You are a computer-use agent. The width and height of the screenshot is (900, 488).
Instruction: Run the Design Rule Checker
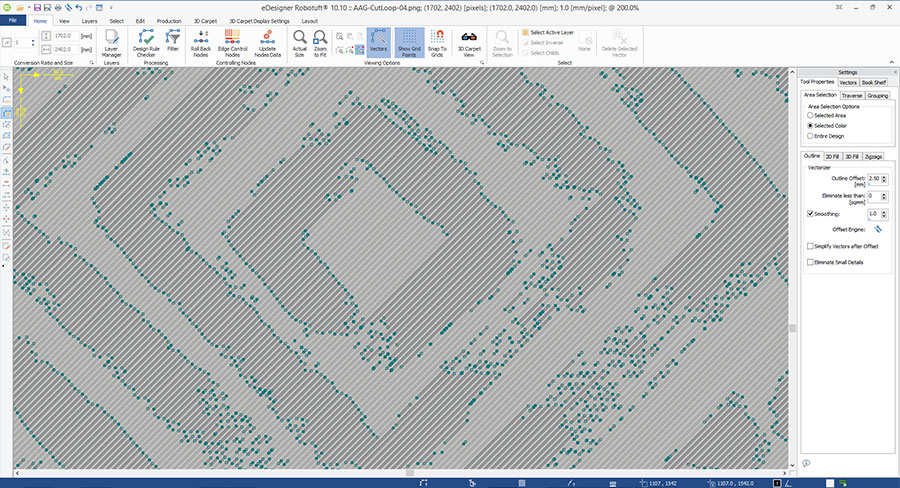pyautogui.click(x=146, y=43)
